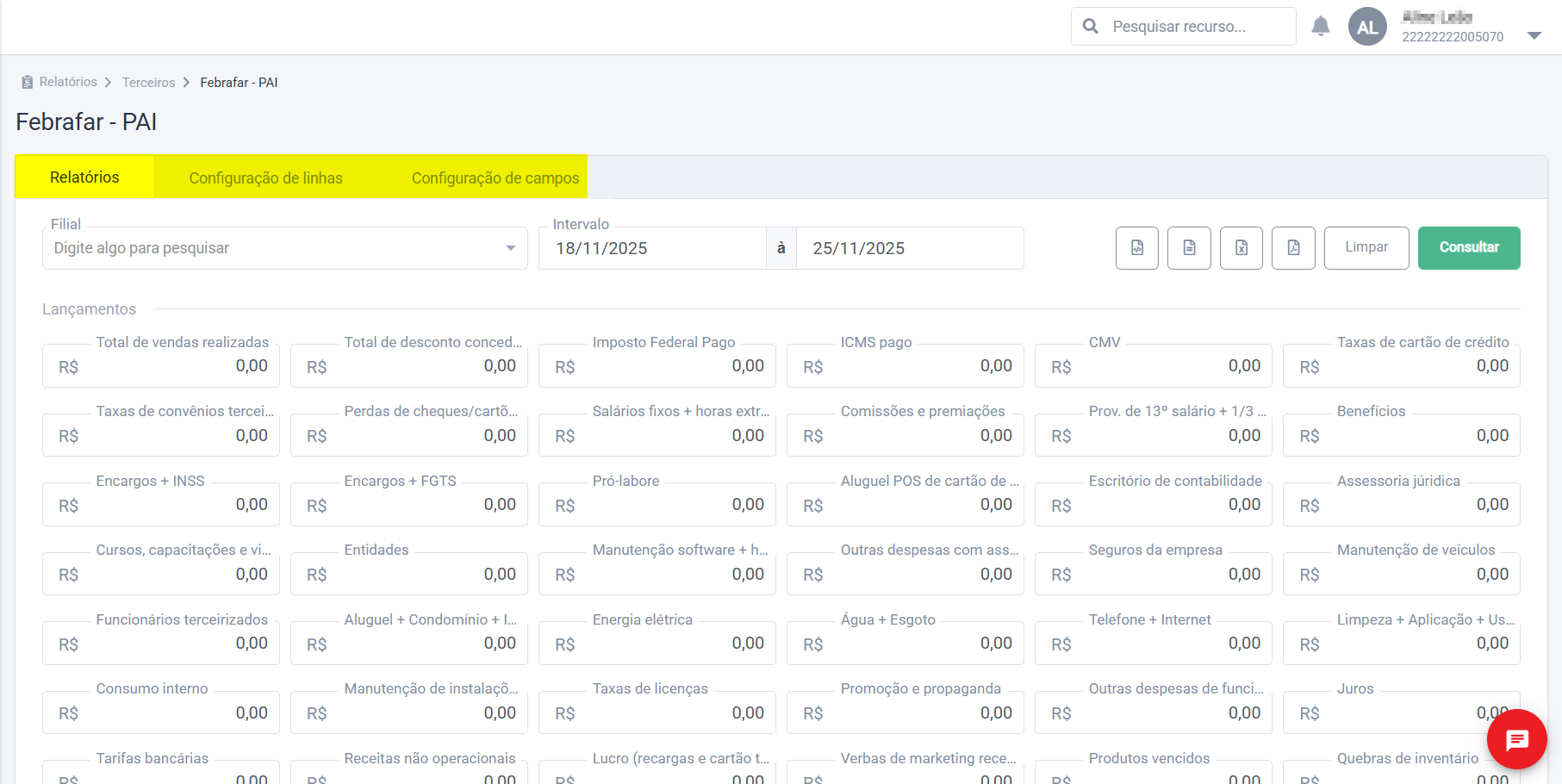Focus the Promoção e propaganda field
The width and height of the screenshot is (1562, 784).
[x=905, y=712]
